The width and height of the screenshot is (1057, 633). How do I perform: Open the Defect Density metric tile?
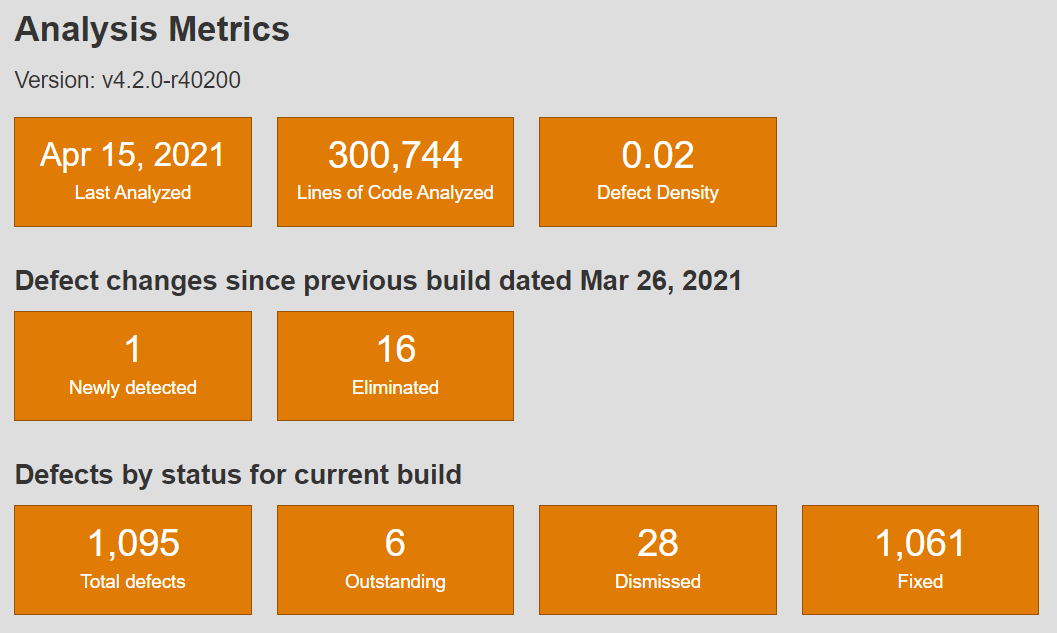(x=657, y=171)
